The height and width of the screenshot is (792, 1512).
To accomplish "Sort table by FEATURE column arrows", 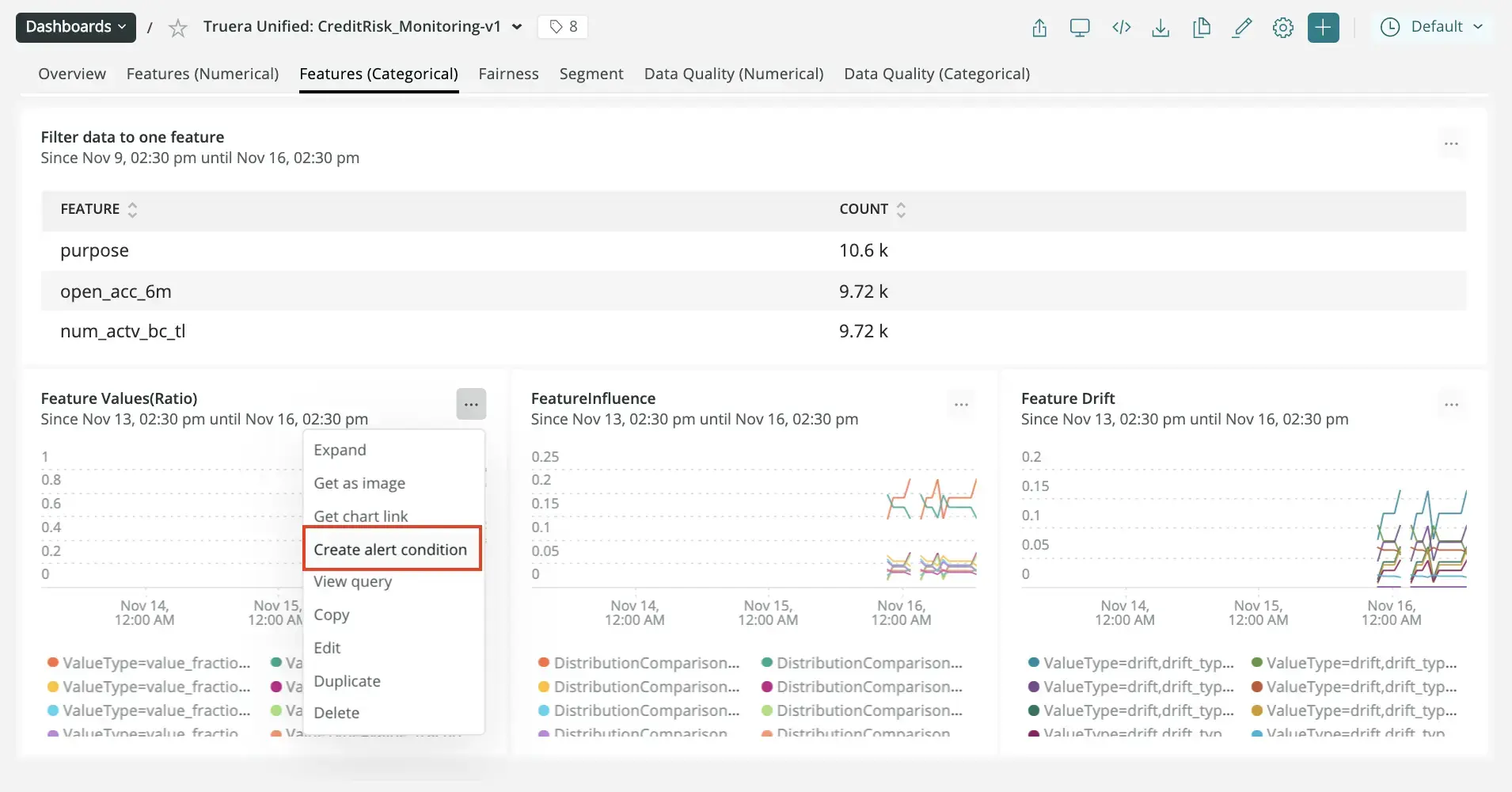I will [132, 210].
